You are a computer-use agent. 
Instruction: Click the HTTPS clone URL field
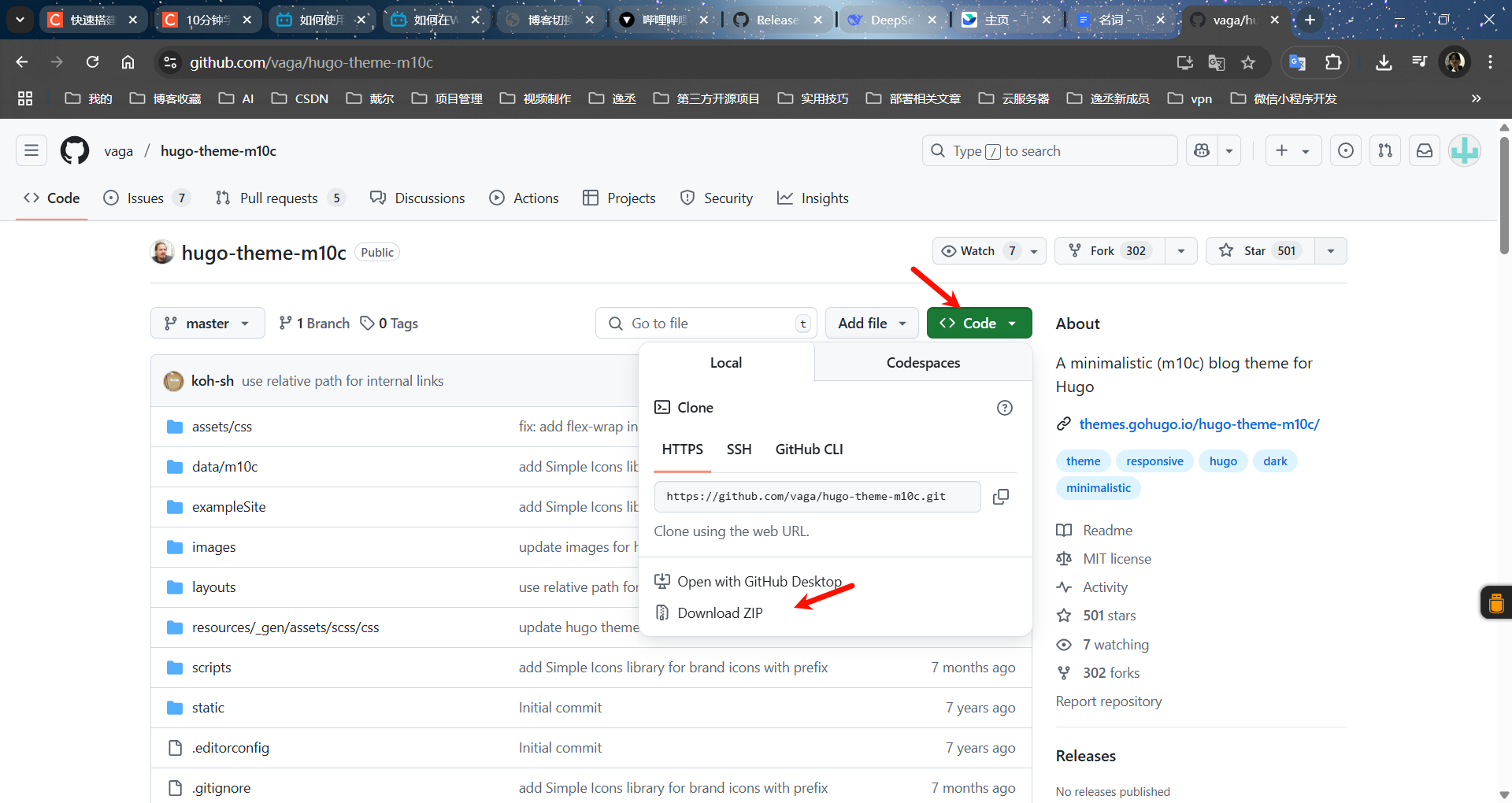pos(817,497)
